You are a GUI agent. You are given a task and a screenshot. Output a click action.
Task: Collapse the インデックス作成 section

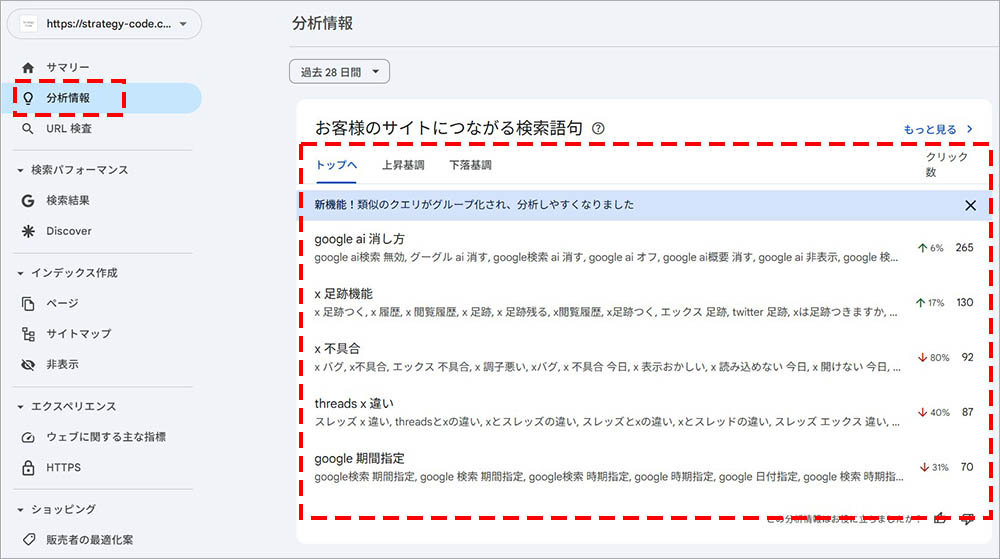click(x=21, y=273)
